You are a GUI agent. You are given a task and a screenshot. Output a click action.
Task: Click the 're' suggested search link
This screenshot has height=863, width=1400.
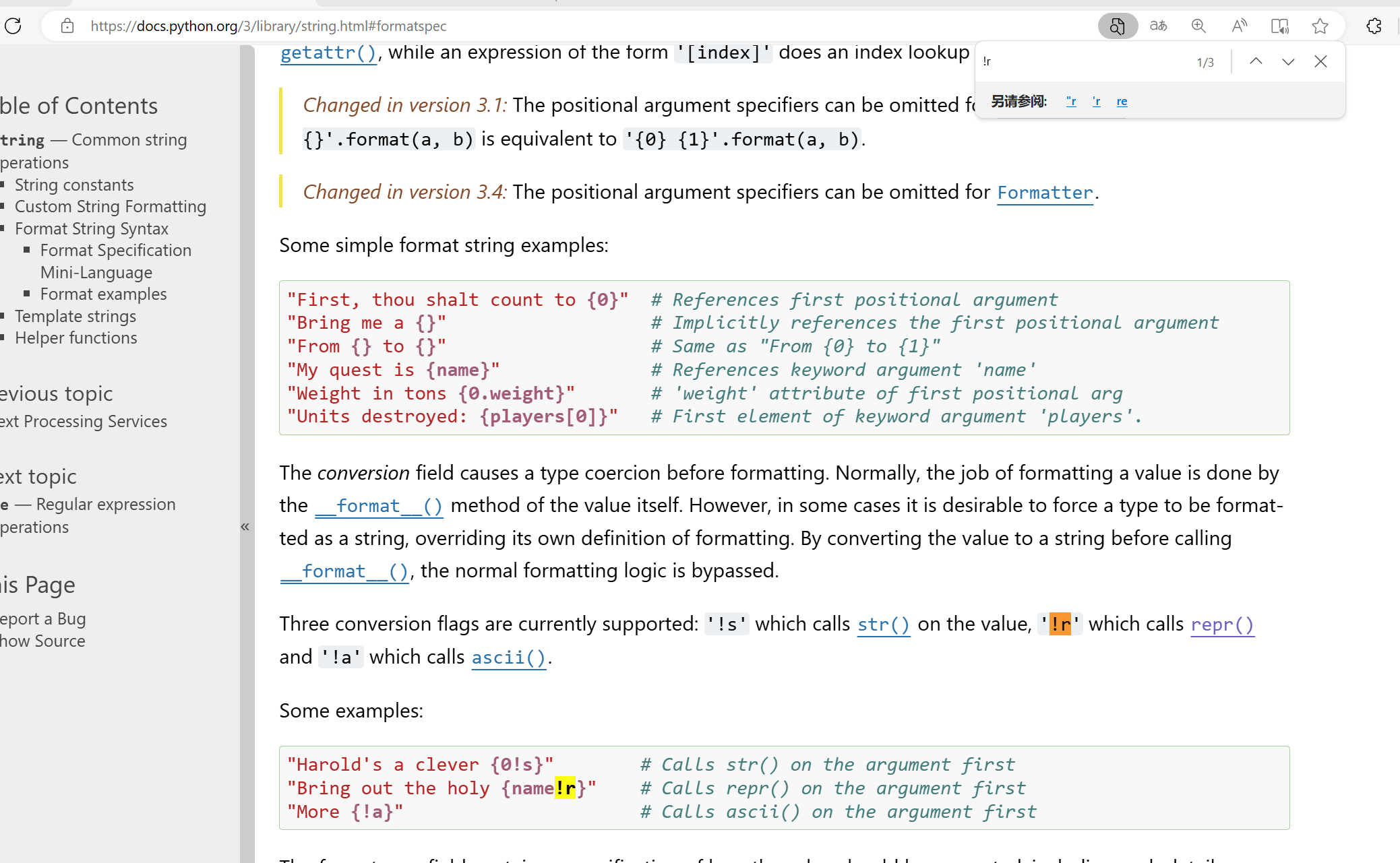pos(1122,102)
